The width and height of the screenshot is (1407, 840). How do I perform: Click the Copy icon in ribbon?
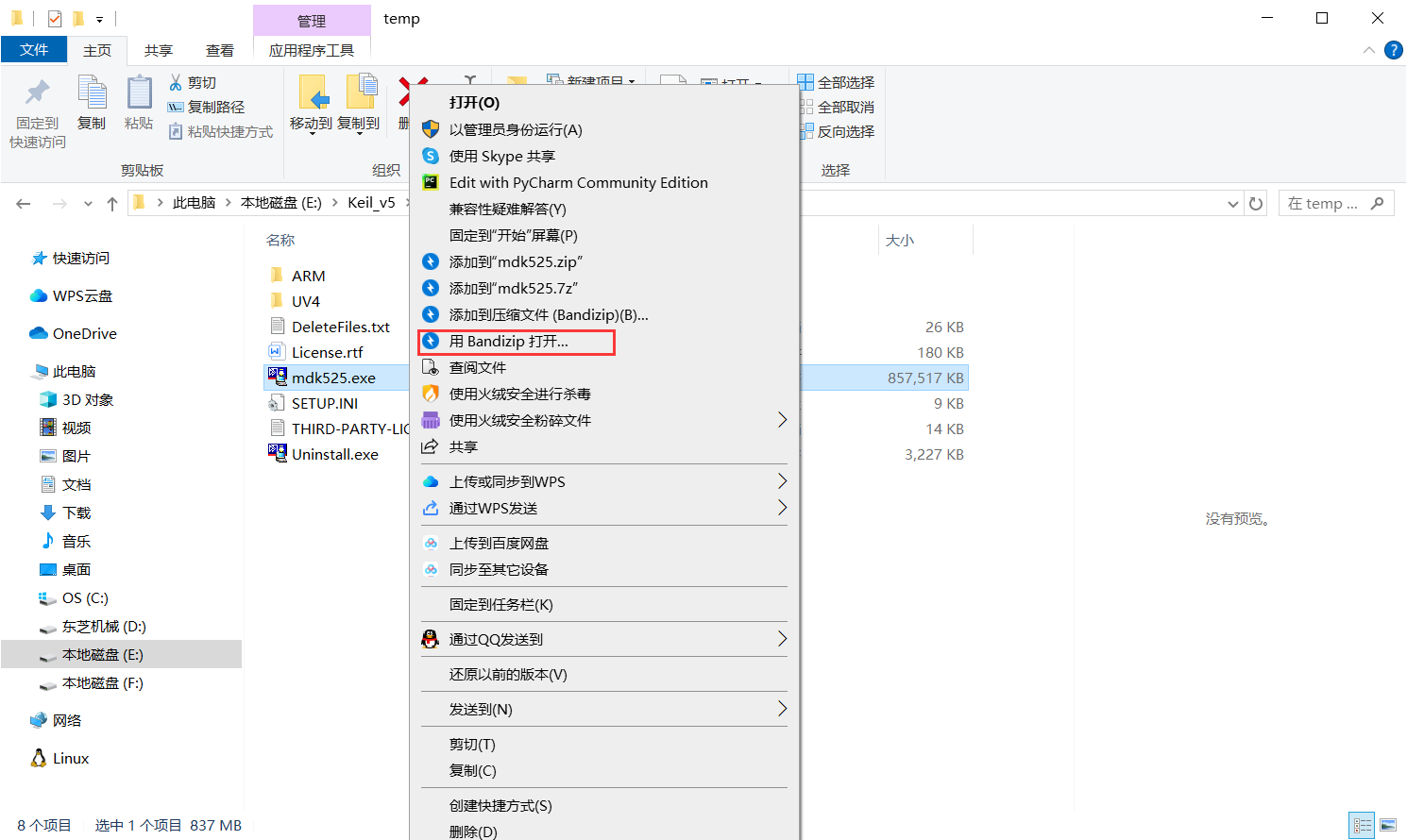(92, 92)
